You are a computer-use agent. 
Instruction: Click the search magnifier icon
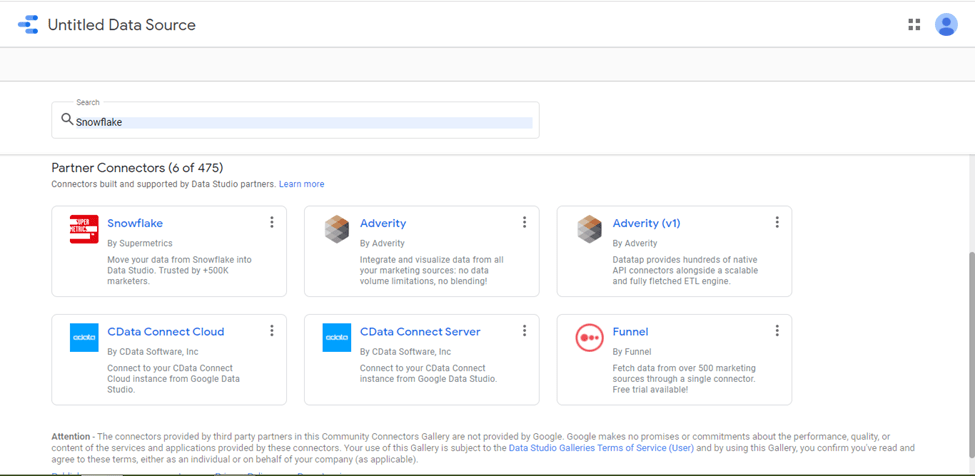point(67,119)
